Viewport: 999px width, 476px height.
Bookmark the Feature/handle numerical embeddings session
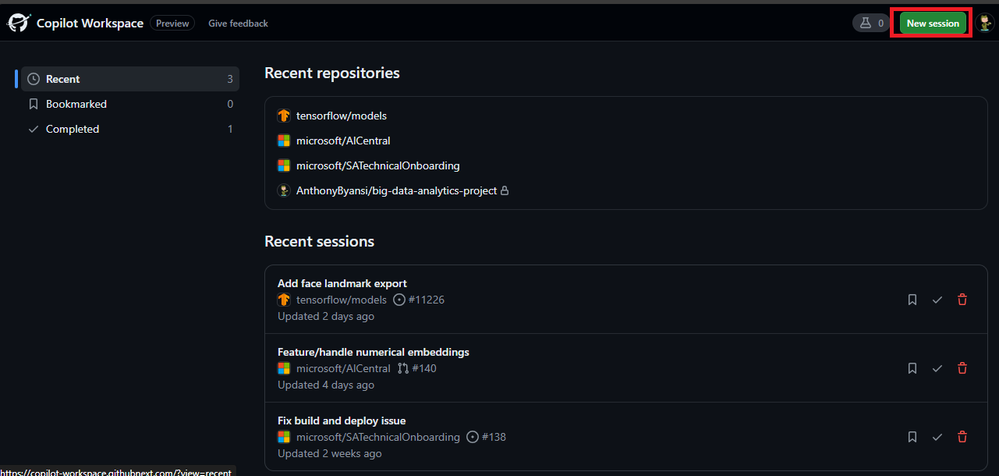tap(912, 368)
